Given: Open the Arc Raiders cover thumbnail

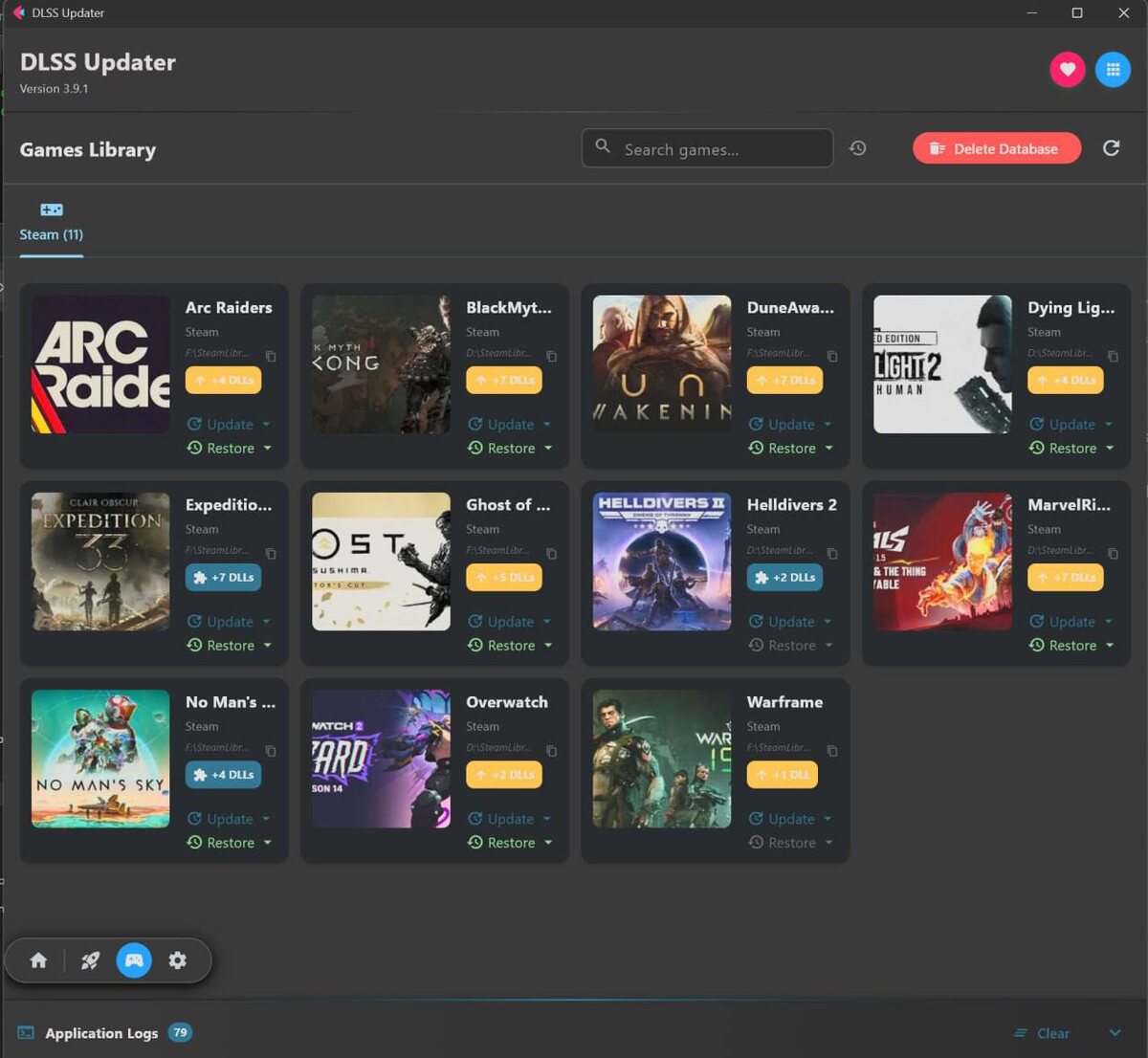Looking at the screenshot, I should [100, 364].
